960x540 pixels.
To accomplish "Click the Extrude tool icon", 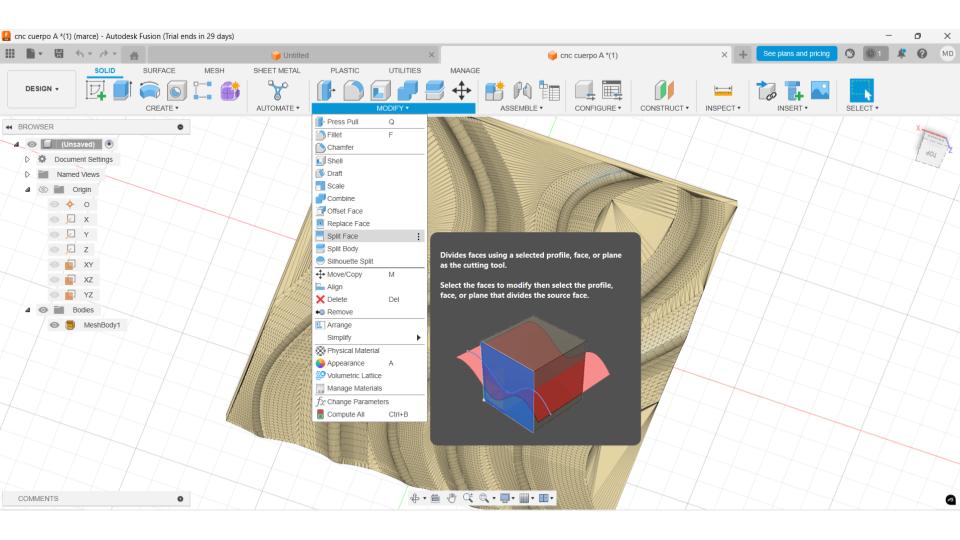I will point(122,91).
